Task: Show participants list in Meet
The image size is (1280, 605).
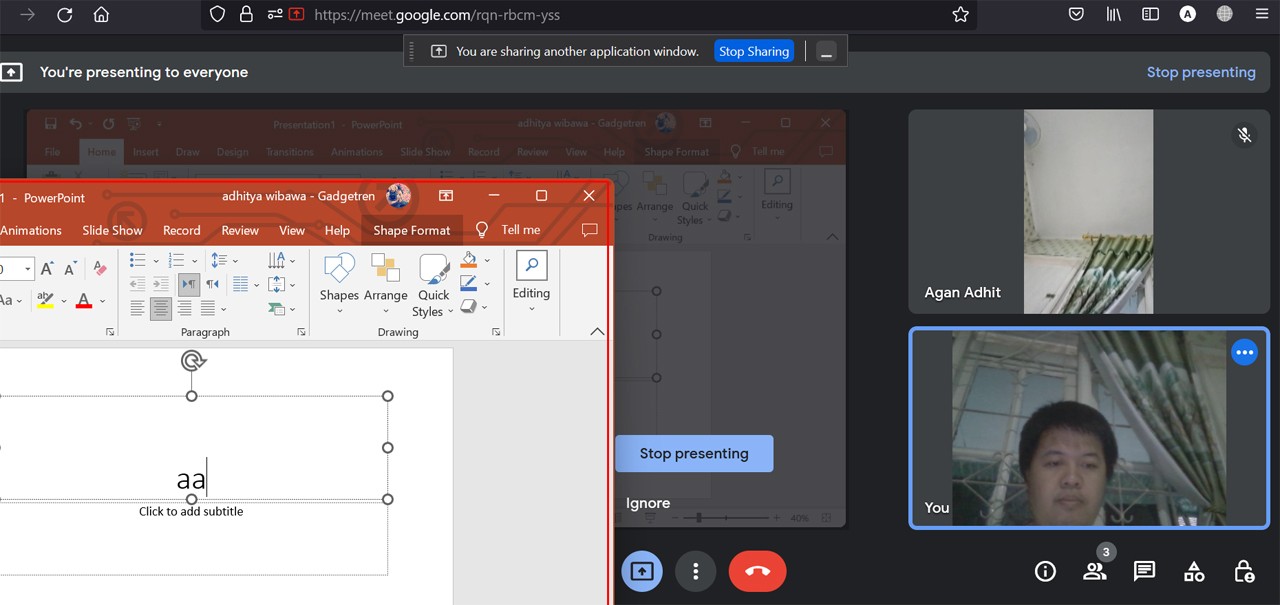Action: click(1094, 571)
